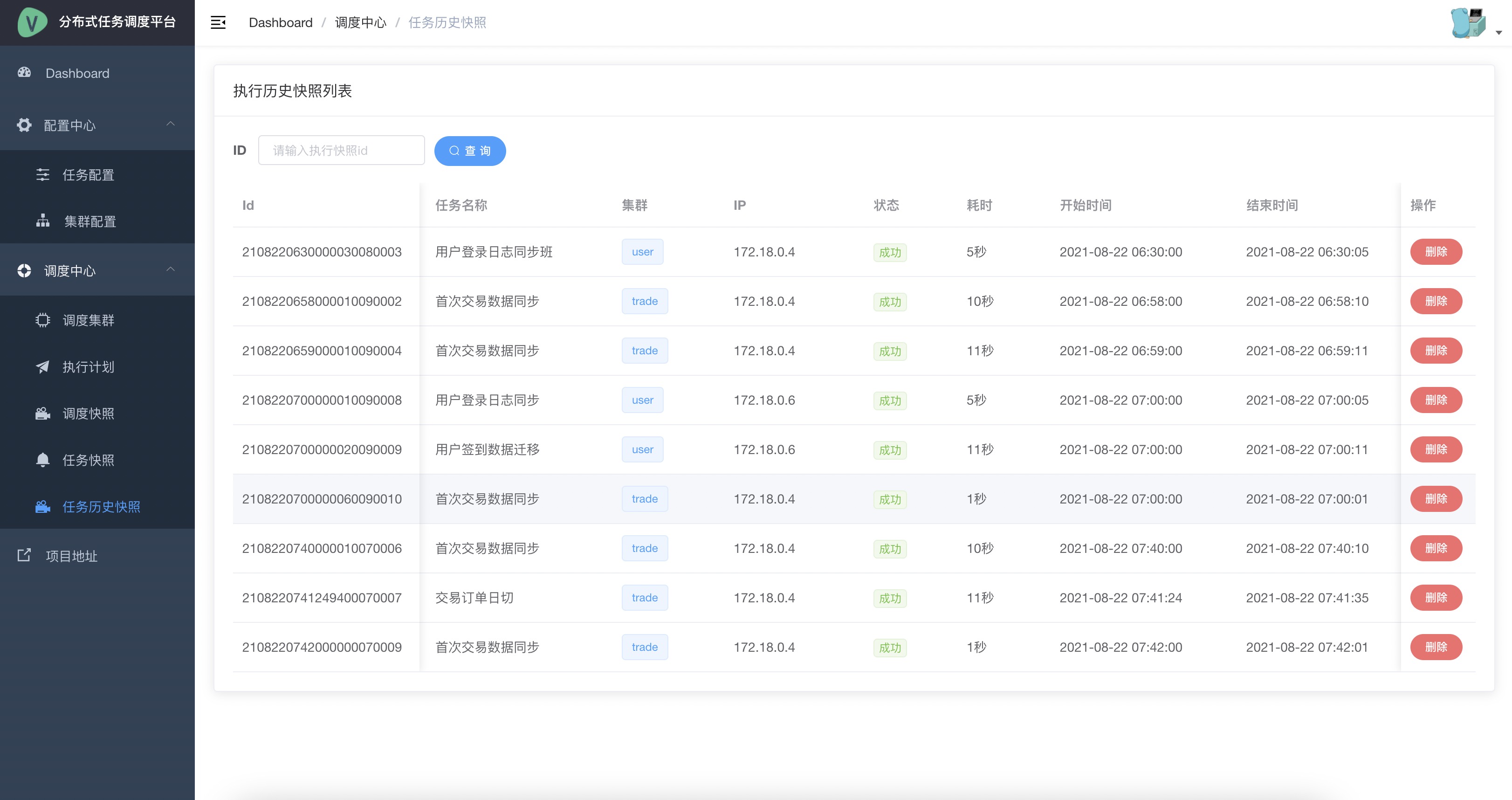The height and width of the screenshot is (800, 1512).
Task: Open 任务历史快照 menu item
Action: point(101,507)
